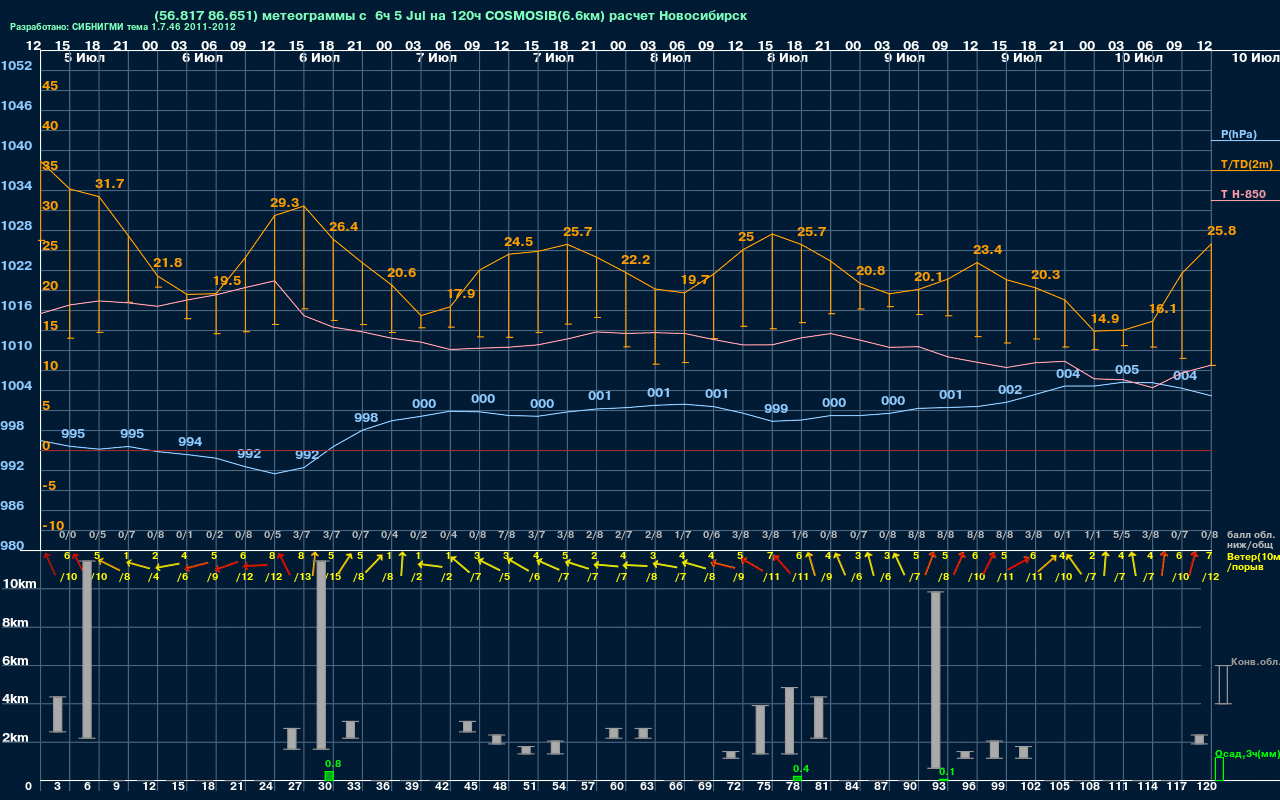This screenshot has height=800, width=1280.
Task: Click the 45 temperature axis label
Action: click(50, 86)
